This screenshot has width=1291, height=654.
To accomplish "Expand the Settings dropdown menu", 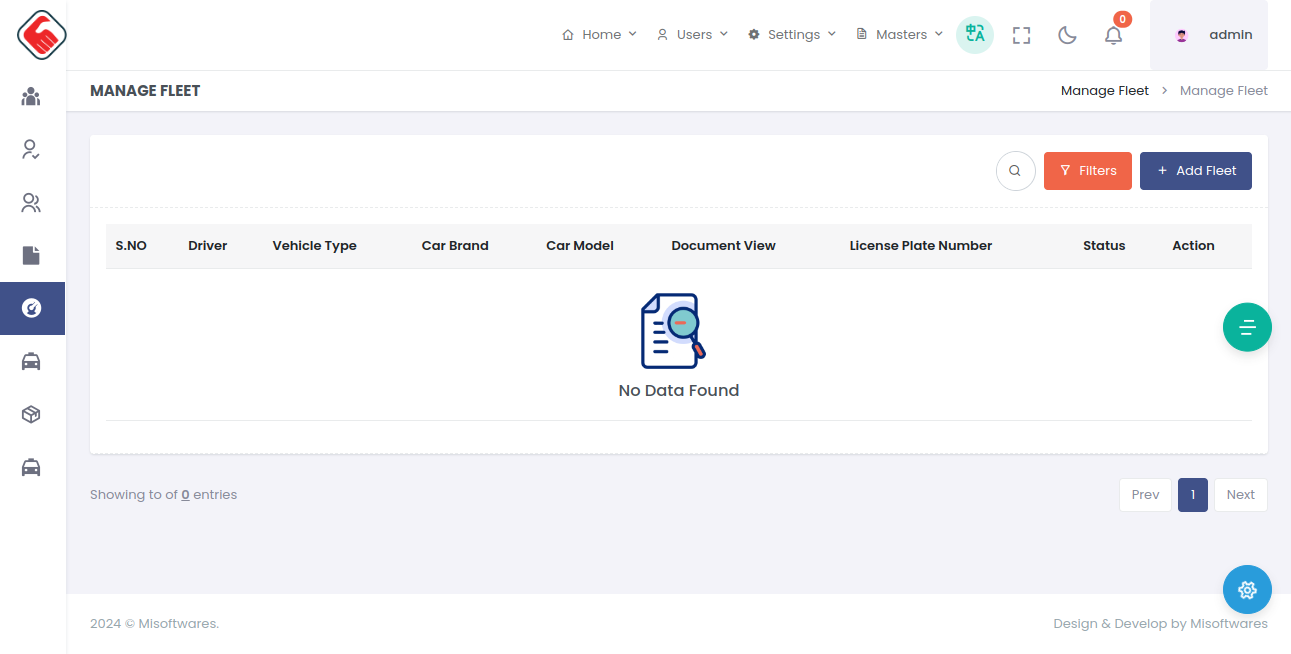I will click(x=792, y=35).
